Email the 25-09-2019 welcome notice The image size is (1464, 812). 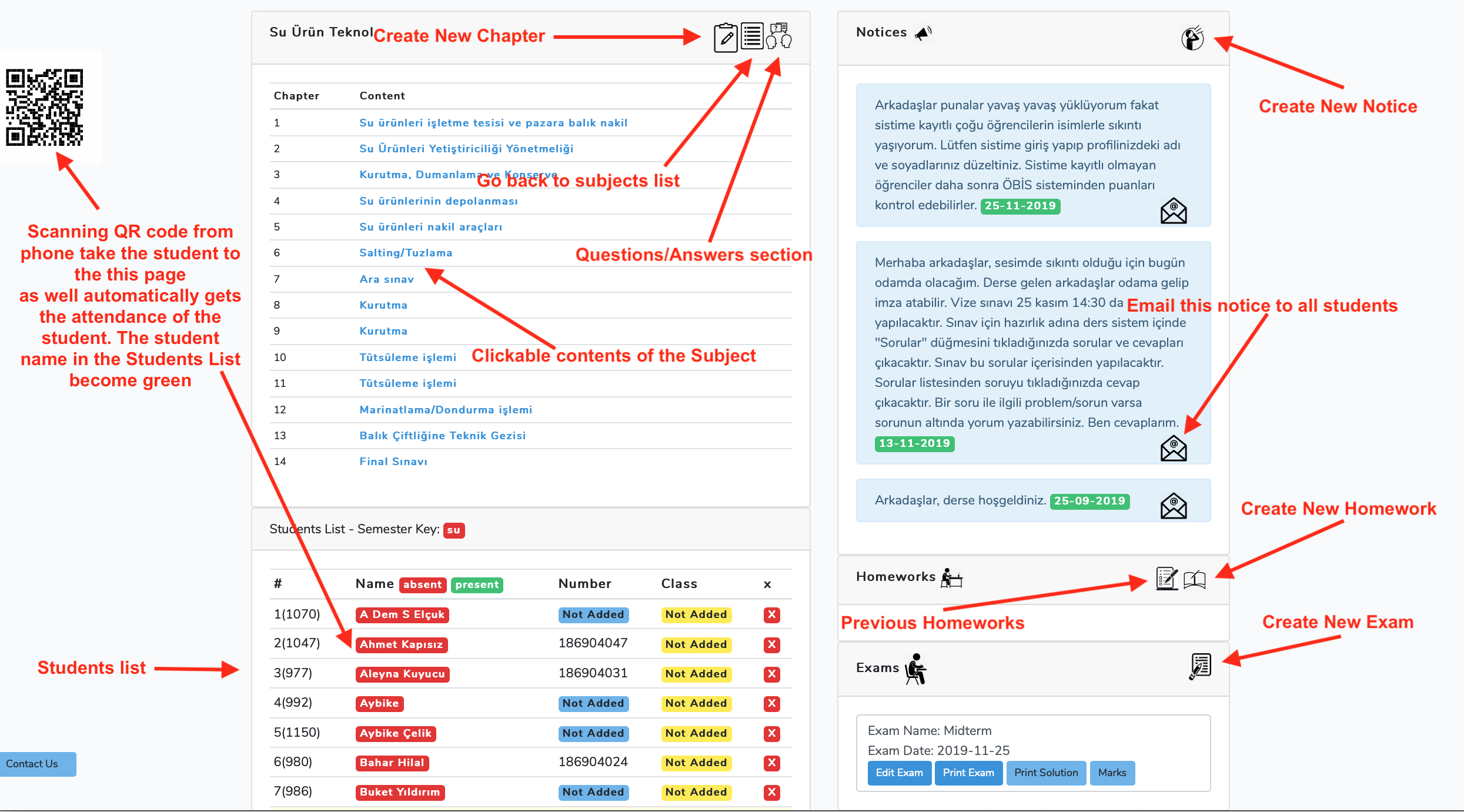tap(1173, 506)
